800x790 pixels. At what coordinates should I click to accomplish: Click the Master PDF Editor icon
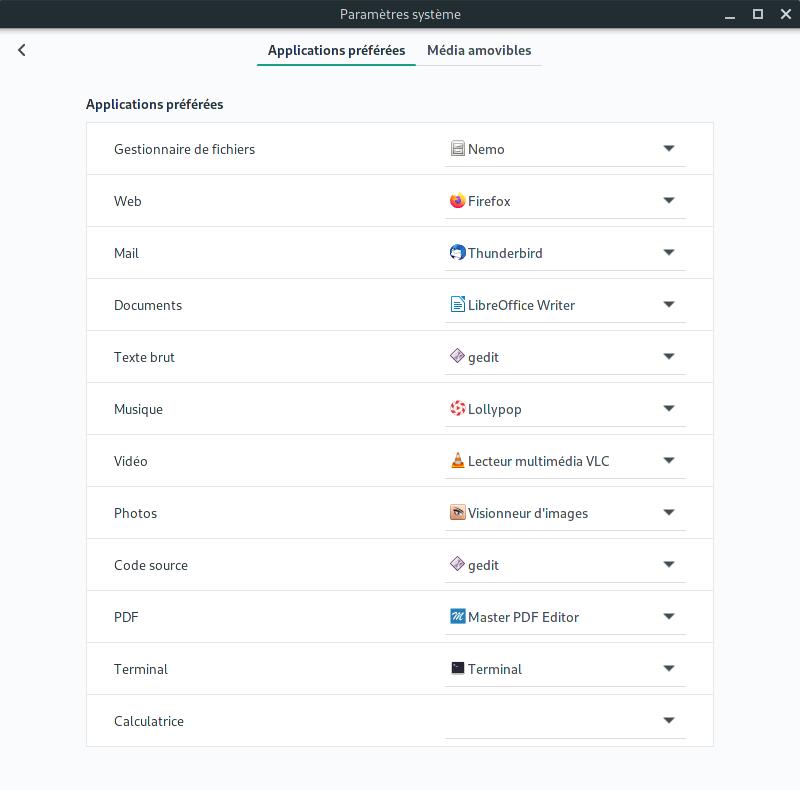(458, 616)
